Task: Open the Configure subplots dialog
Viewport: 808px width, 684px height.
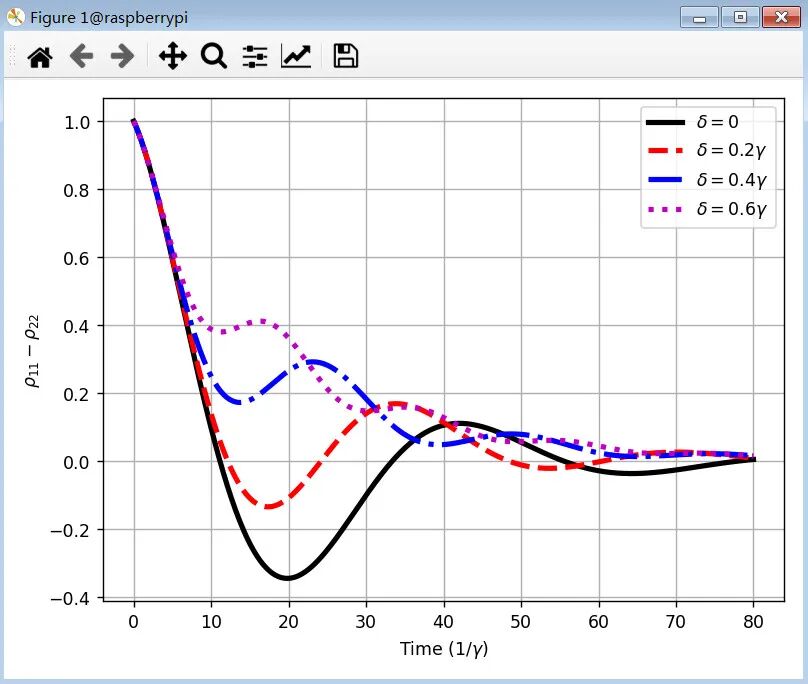Action: [255, 57]
